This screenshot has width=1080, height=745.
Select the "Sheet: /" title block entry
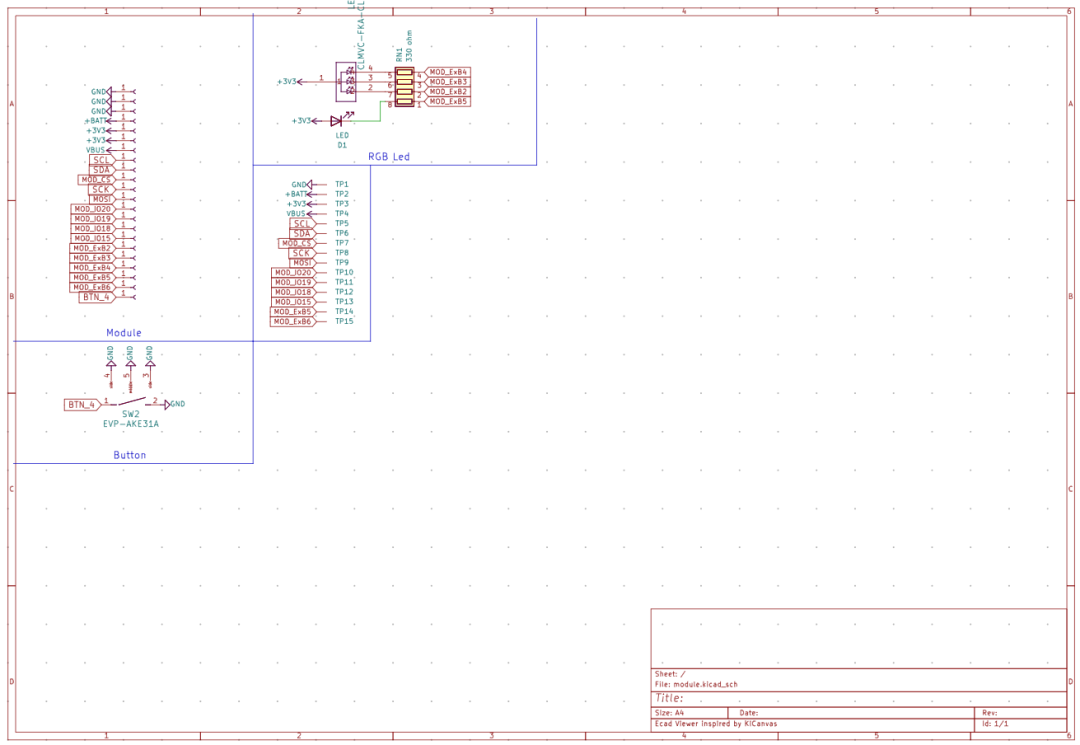[x=670, y=674]
